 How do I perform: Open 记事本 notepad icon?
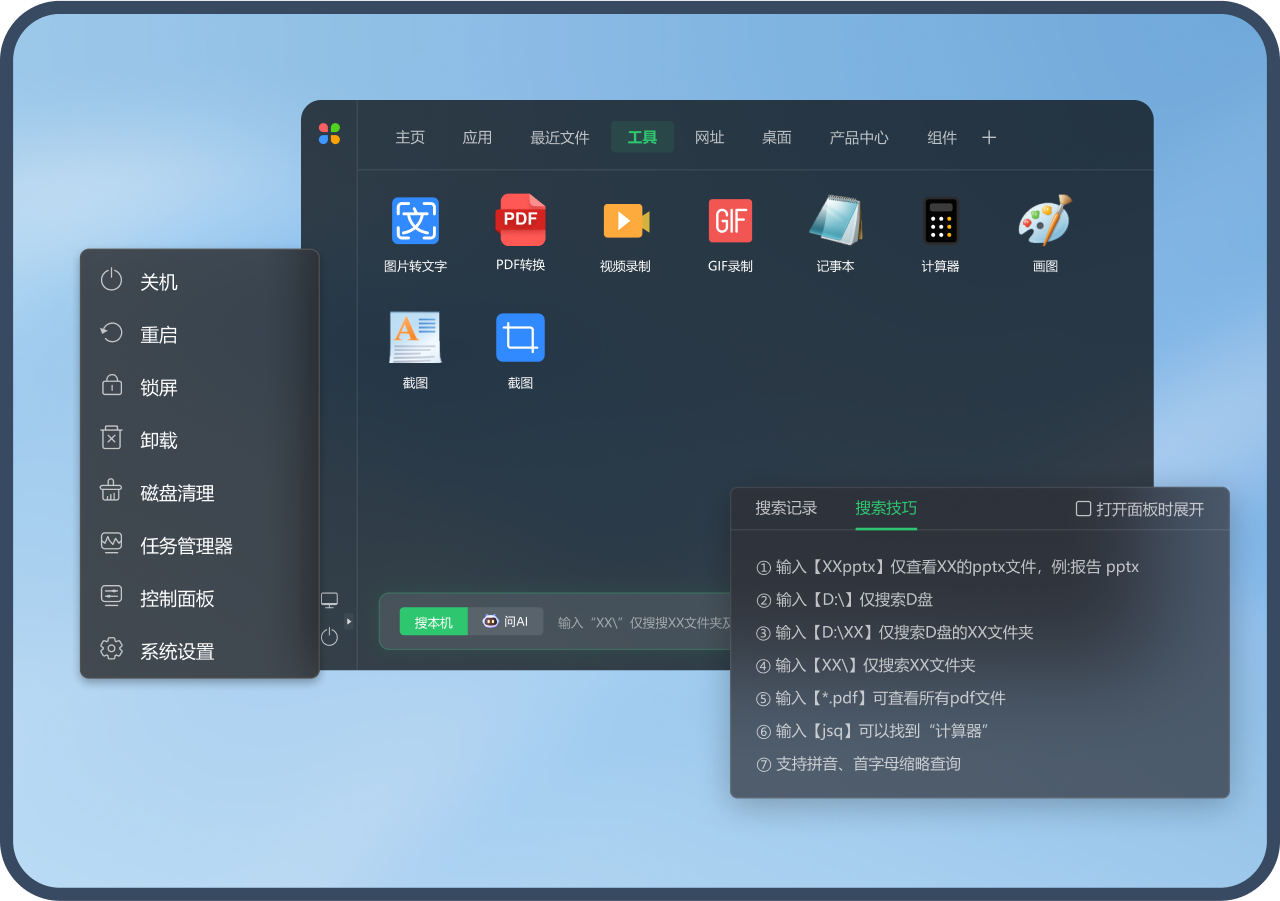point(835,221)
